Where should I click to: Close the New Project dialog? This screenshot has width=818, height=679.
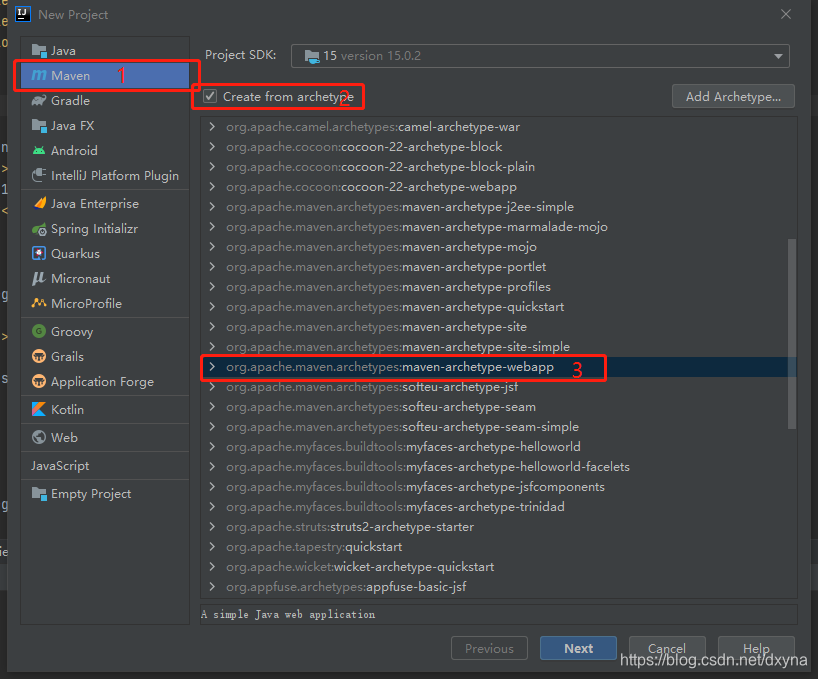click(786, 14)
